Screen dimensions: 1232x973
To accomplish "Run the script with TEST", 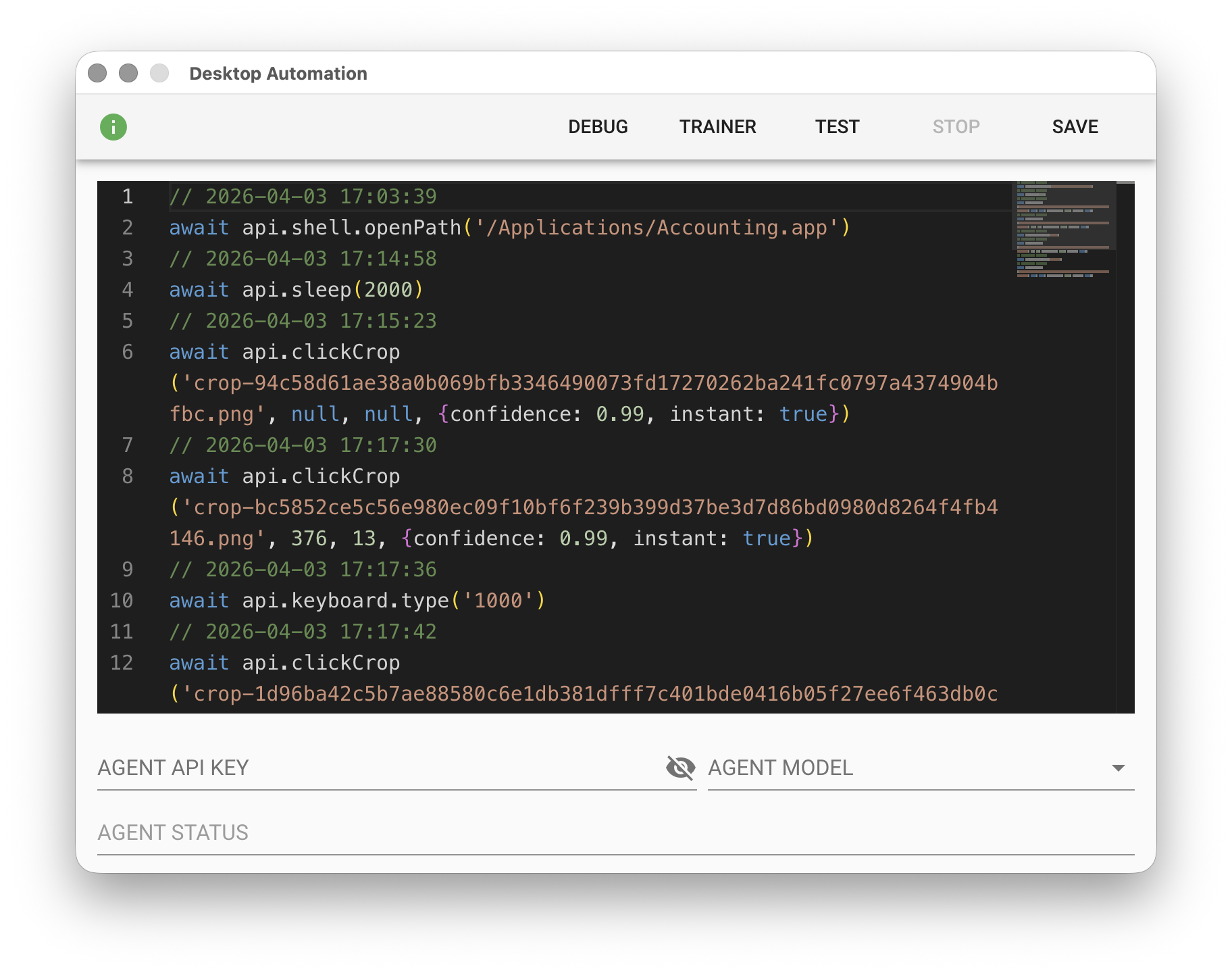I will pos(837,127).
